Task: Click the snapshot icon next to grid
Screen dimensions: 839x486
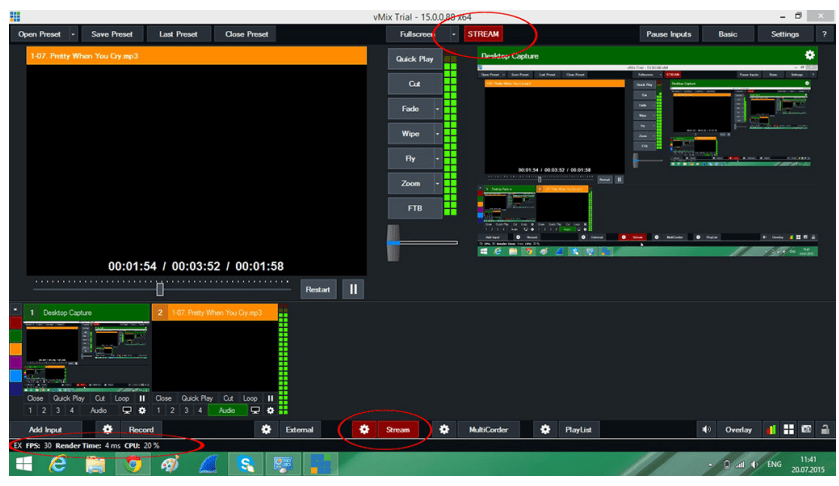Action: coord(806,429)
